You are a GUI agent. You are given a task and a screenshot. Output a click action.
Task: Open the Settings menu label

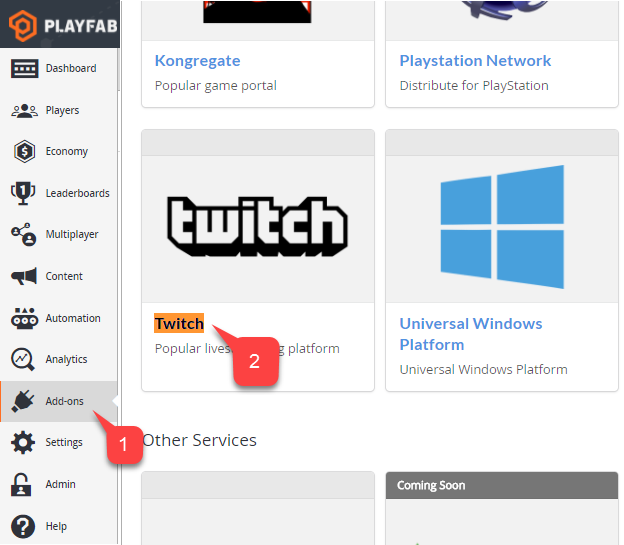coord(64,443)
